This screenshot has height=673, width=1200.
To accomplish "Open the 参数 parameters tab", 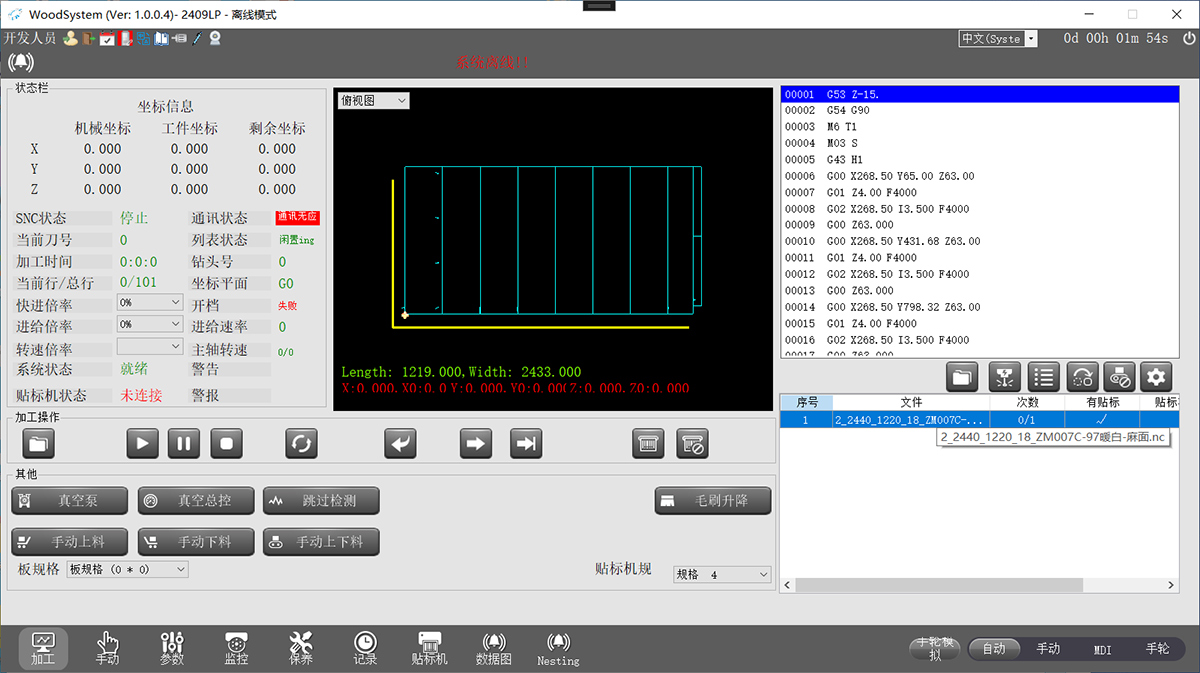I will pyautogui.click(x=171, y=648).
